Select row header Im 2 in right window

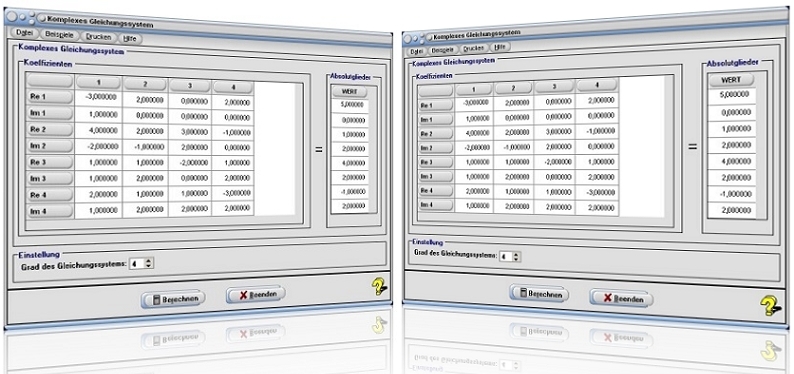click(x=435, y=148)
